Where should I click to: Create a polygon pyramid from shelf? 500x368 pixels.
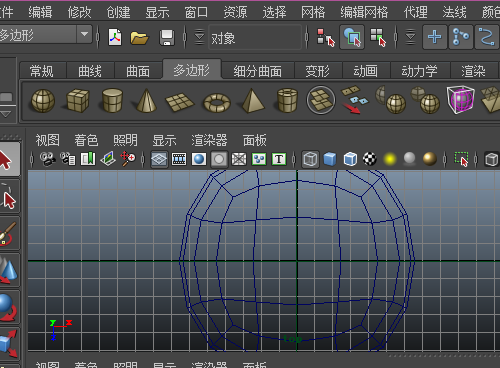click(x=253, y=100)
